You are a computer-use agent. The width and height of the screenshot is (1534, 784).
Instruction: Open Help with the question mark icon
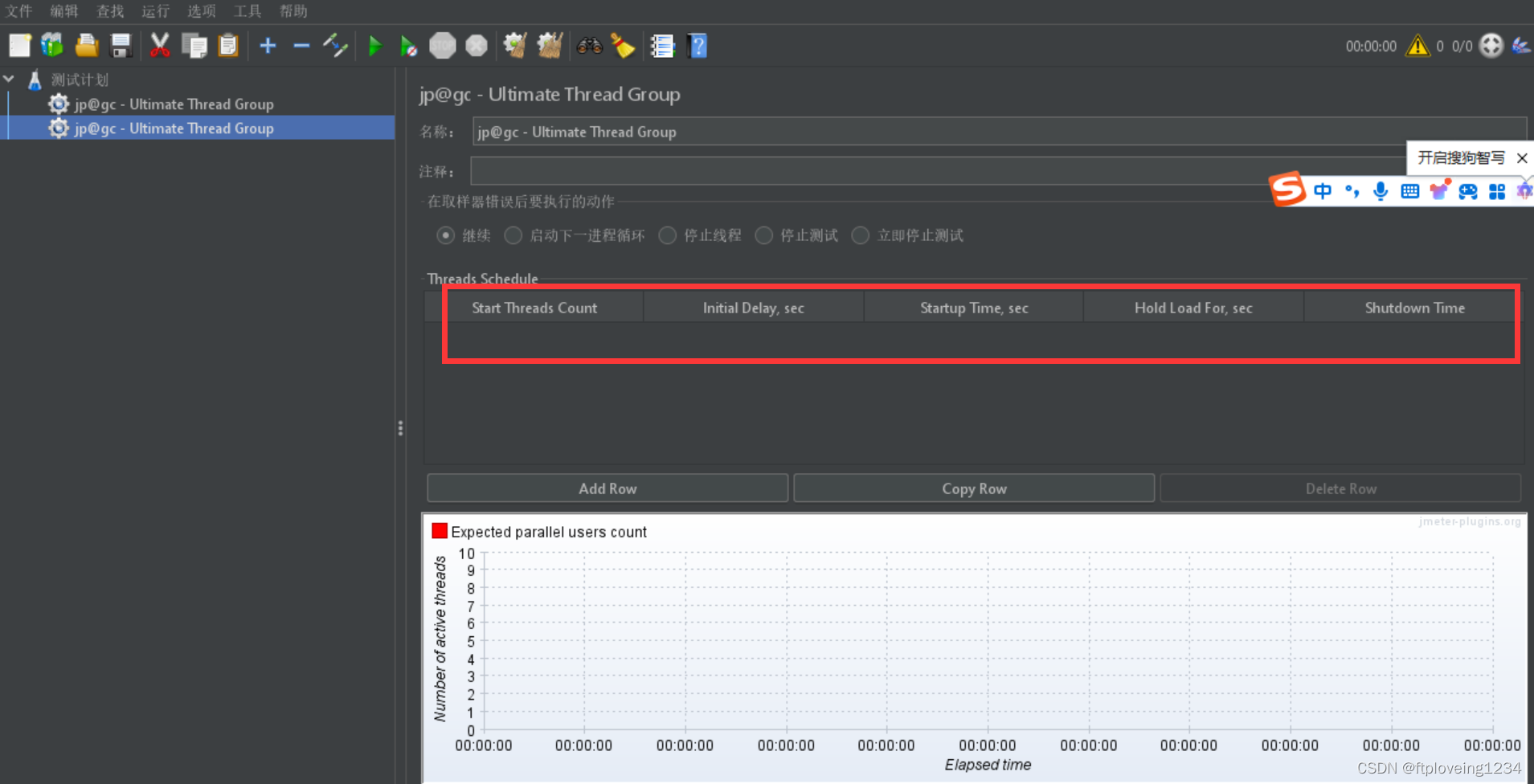(698, 46)
